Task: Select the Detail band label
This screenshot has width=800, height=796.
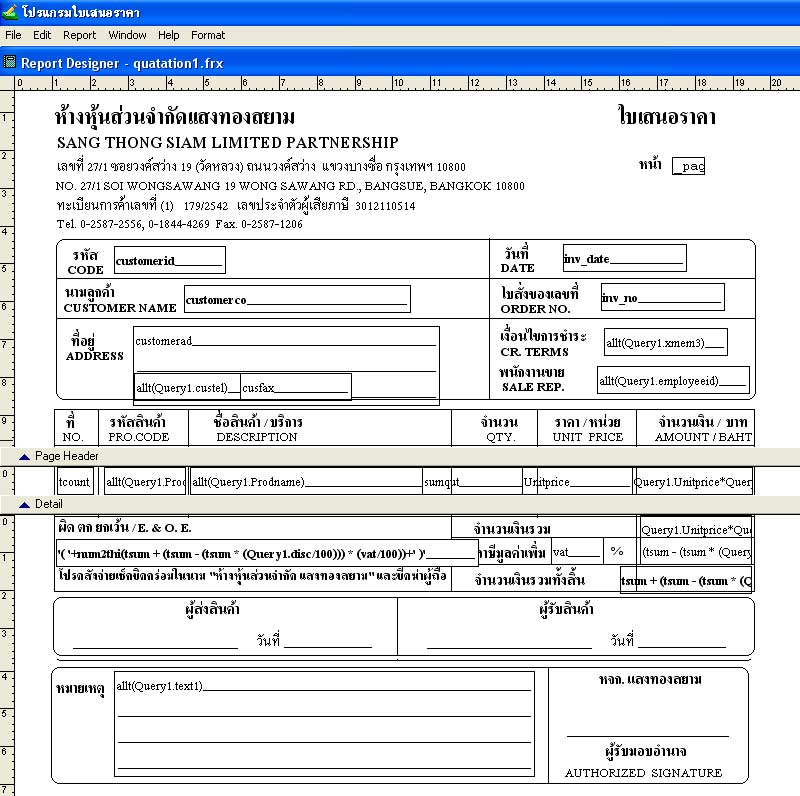Action: click(49, 504)
